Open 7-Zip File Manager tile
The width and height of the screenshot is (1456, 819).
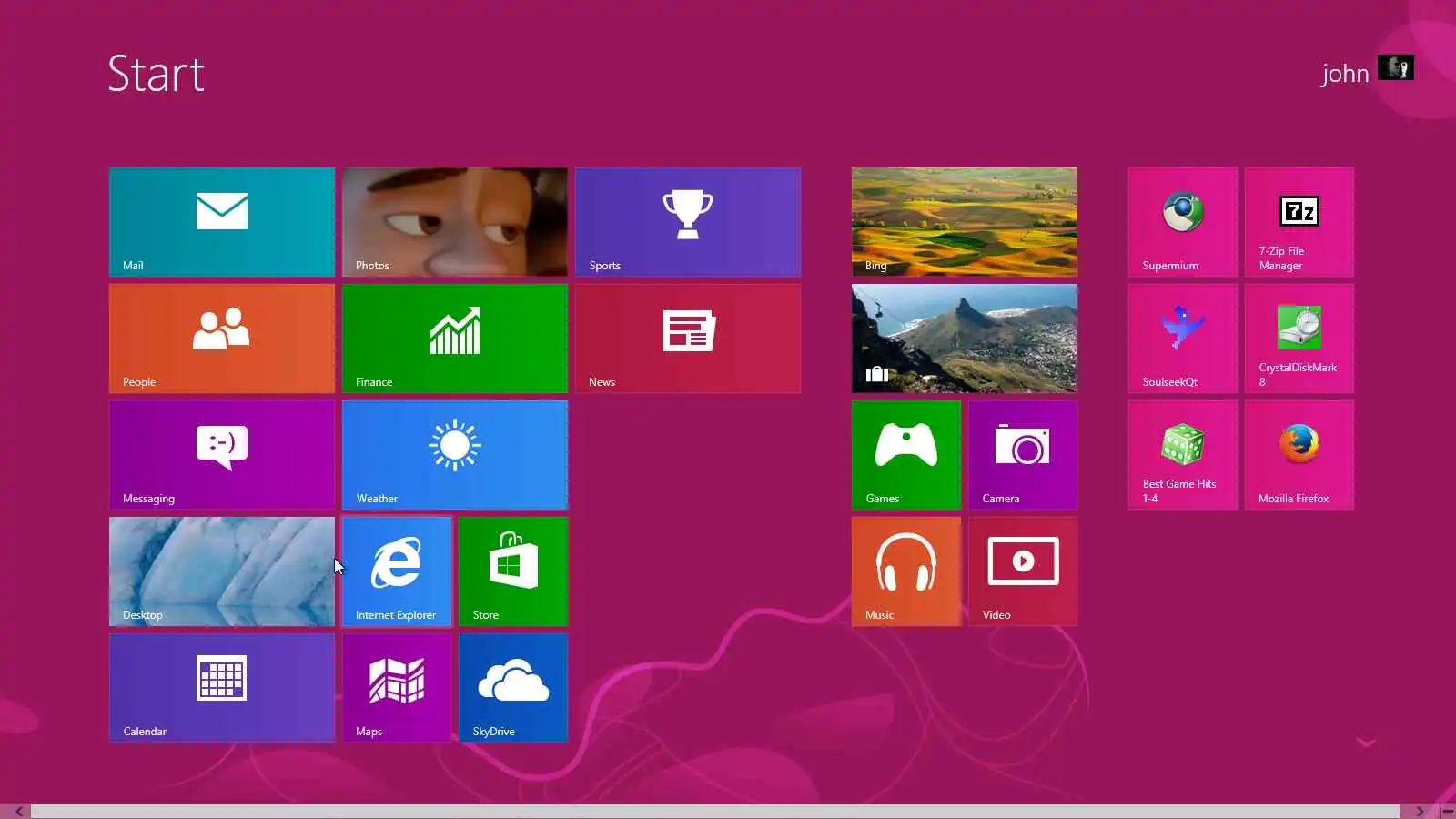(x=1299, y=222)
